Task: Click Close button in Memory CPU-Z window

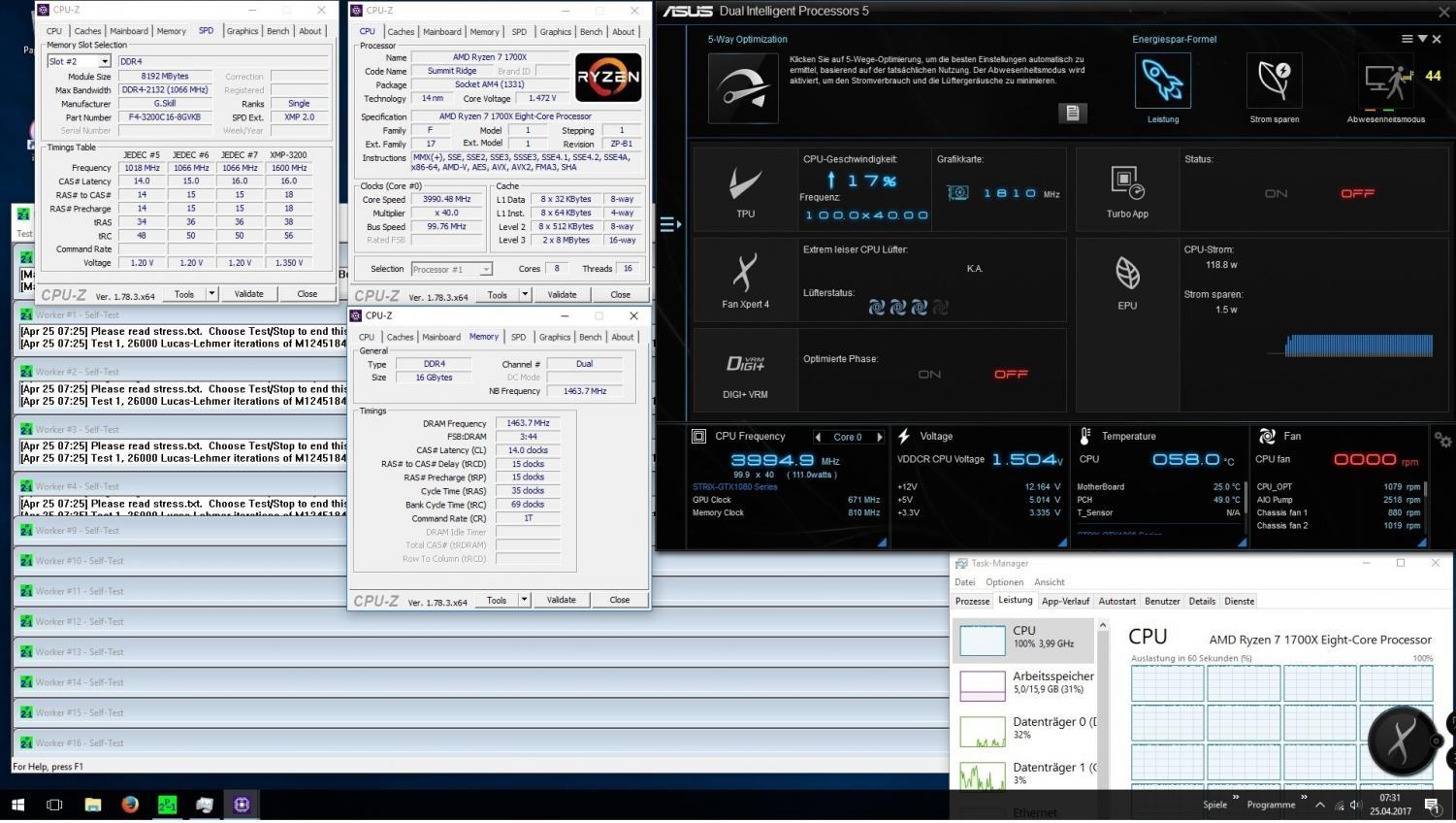Action: (x=619, y=600)
